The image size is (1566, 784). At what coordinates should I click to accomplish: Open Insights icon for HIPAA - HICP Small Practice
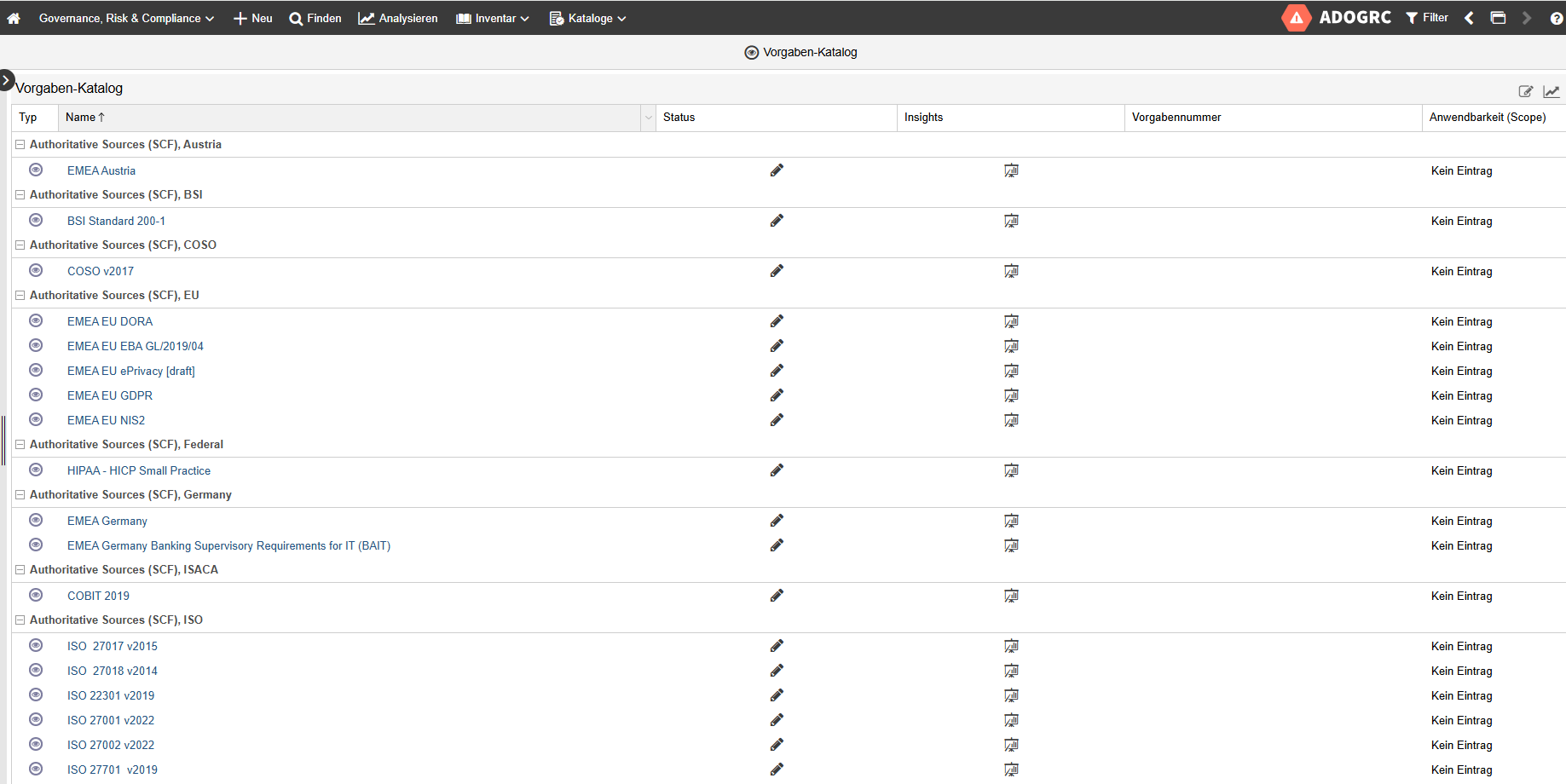click(1011, 471)
